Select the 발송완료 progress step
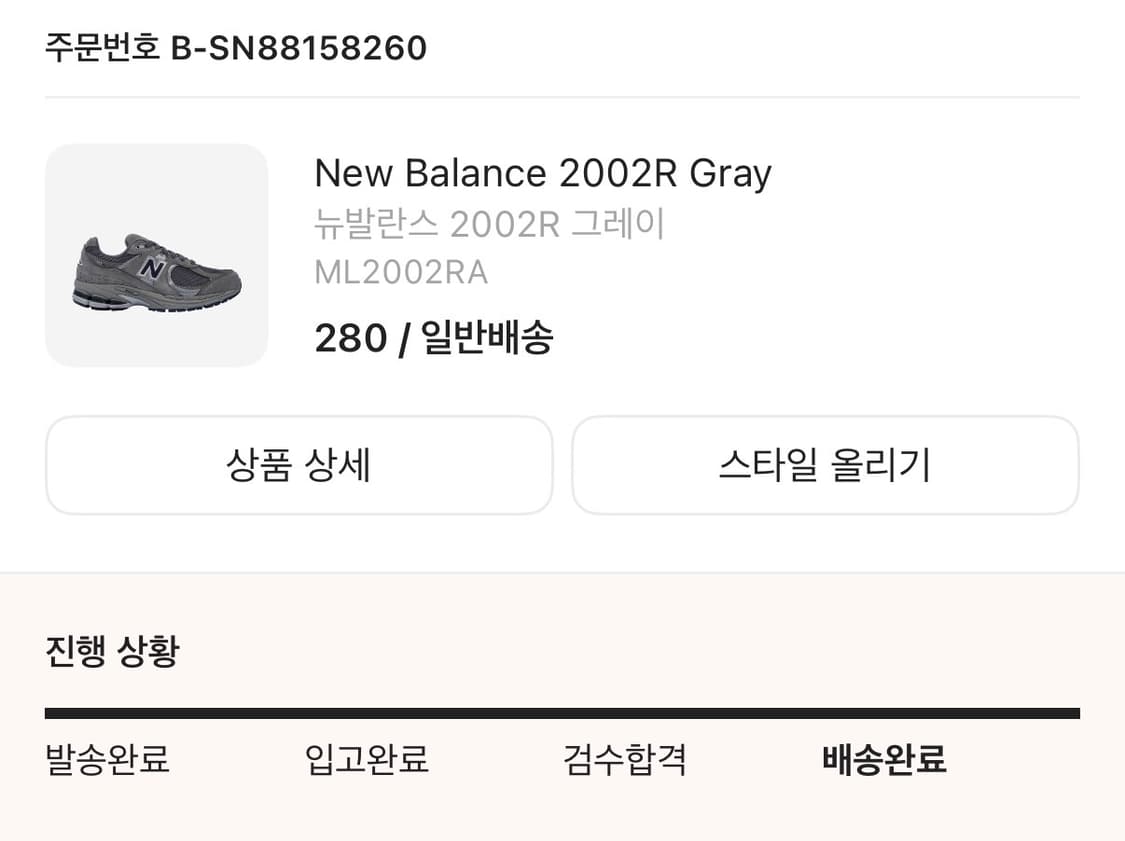 click(108, 759)
